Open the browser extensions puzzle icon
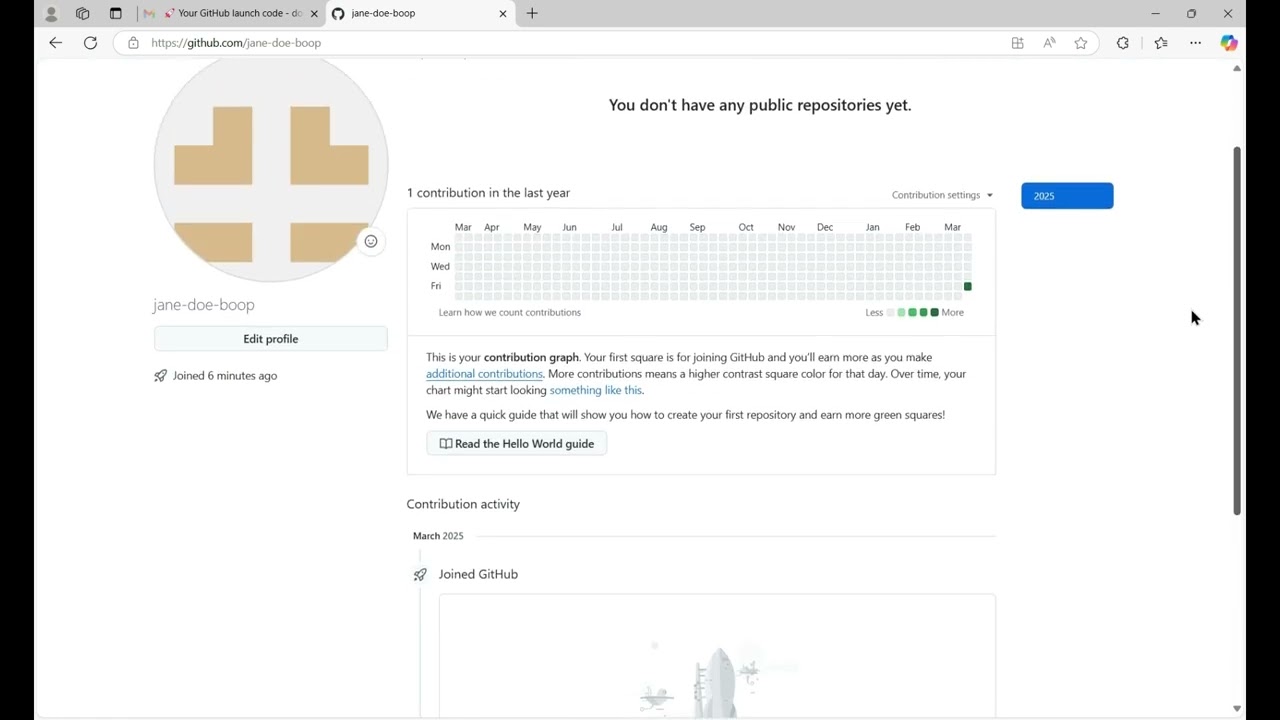The height and width of the screenshot is (720, 1280). (x=1123, y=43)
